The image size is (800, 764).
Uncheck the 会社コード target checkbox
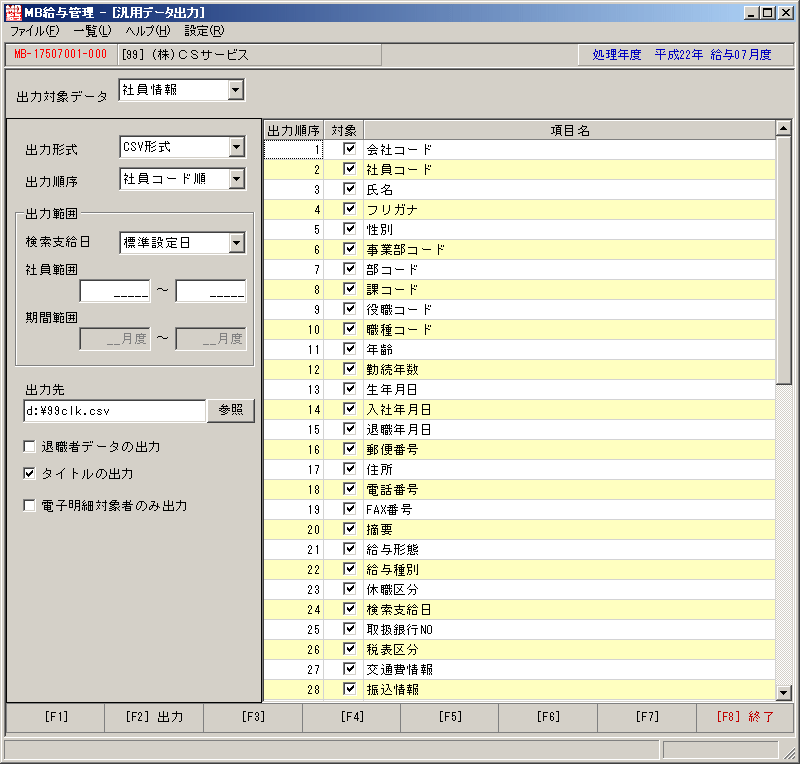click(349, 149)
